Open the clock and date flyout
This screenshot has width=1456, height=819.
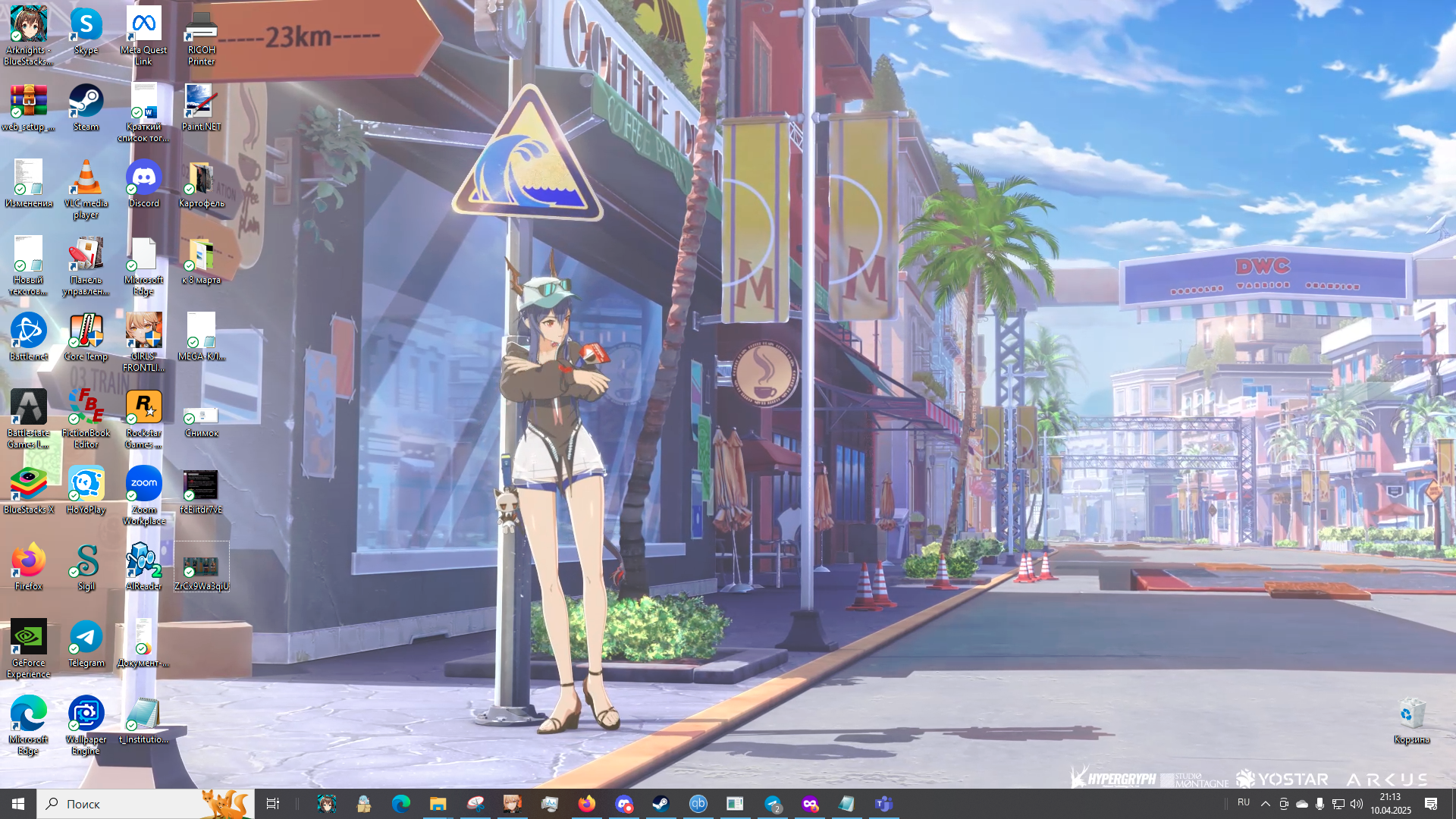(1391, 804)
